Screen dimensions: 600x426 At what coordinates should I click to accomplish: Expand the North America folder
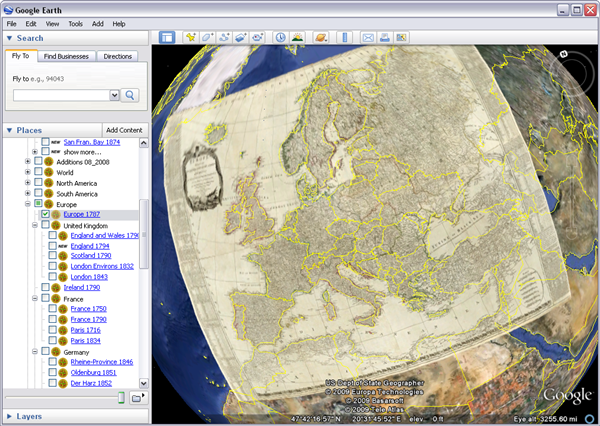click(28, 183)
